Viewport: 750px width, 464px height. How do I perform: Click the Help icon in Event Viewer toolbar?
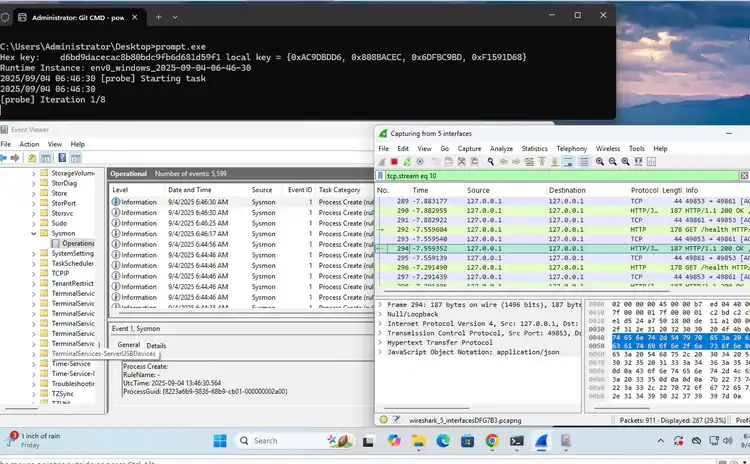pos(64,158)
